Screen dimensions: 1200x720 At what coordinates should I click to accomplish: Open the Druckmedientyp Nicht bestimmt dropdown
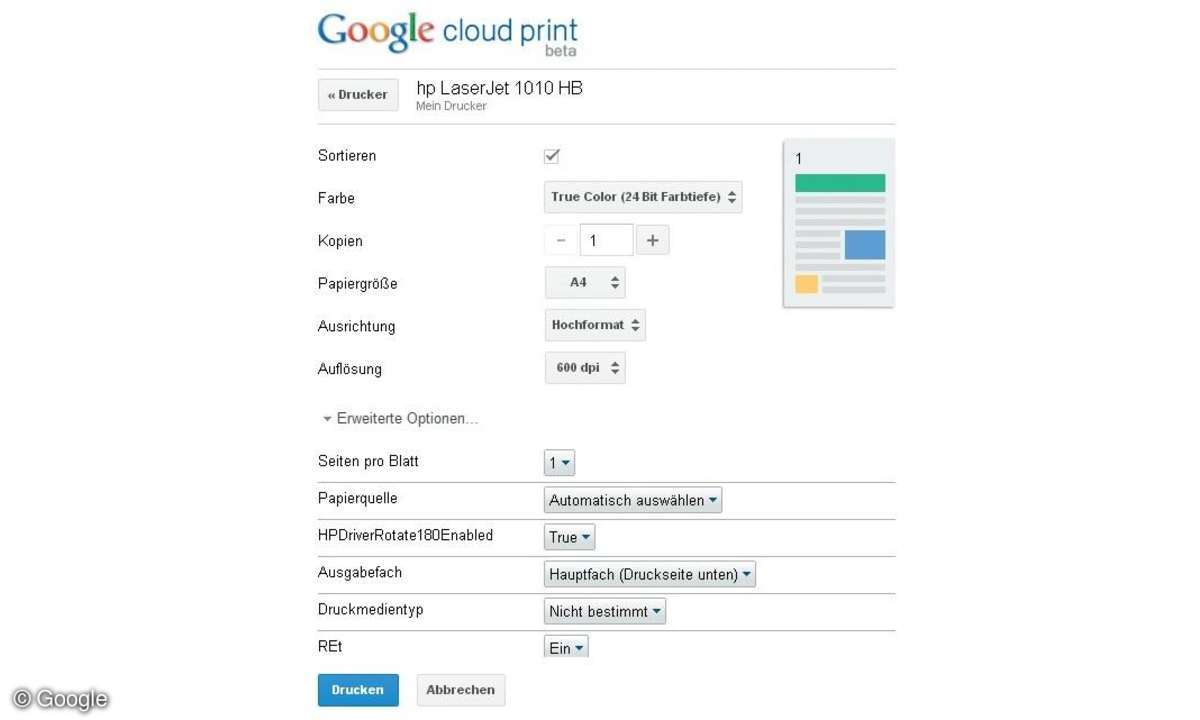605,611
